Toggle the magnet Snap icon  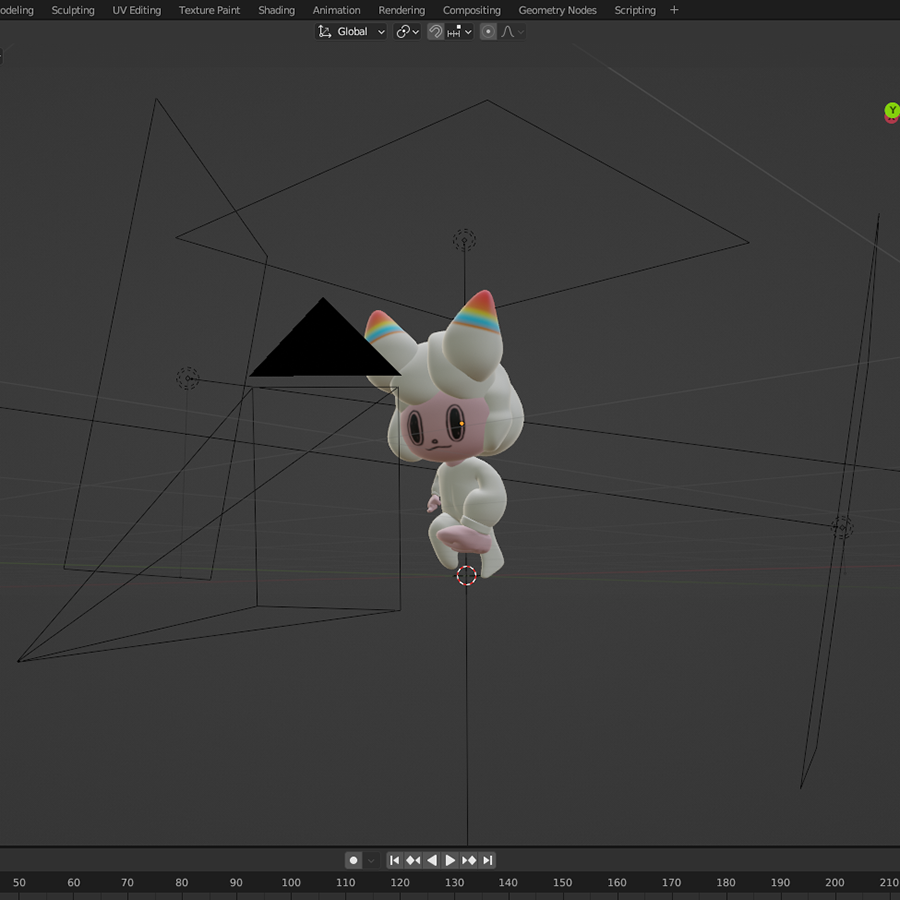tap(436, 32)
